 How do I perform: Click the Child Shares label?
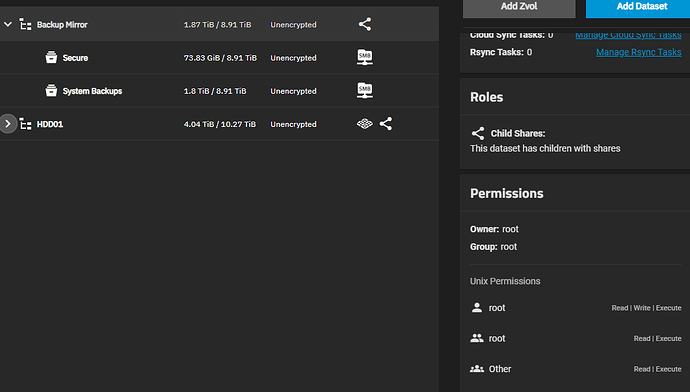tap(518, 133)
